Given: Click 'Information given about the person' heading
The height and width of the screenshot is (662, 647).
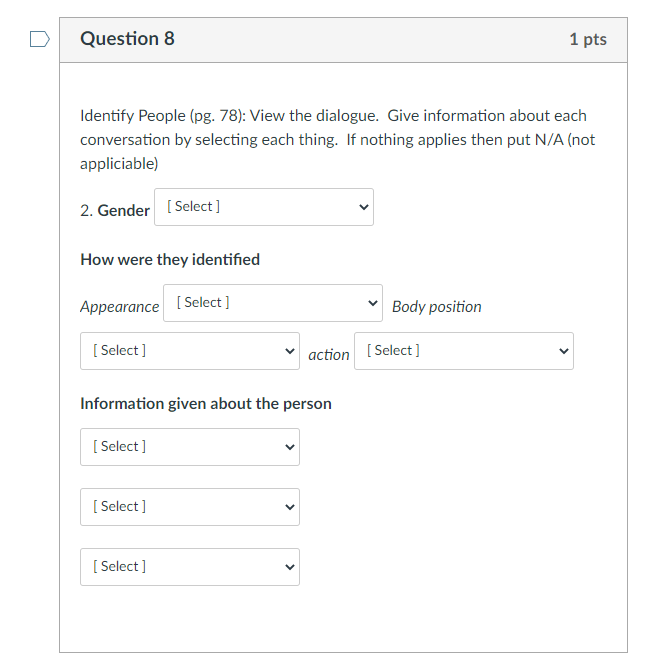Looking at the screenshot, I should coord(206,404).
